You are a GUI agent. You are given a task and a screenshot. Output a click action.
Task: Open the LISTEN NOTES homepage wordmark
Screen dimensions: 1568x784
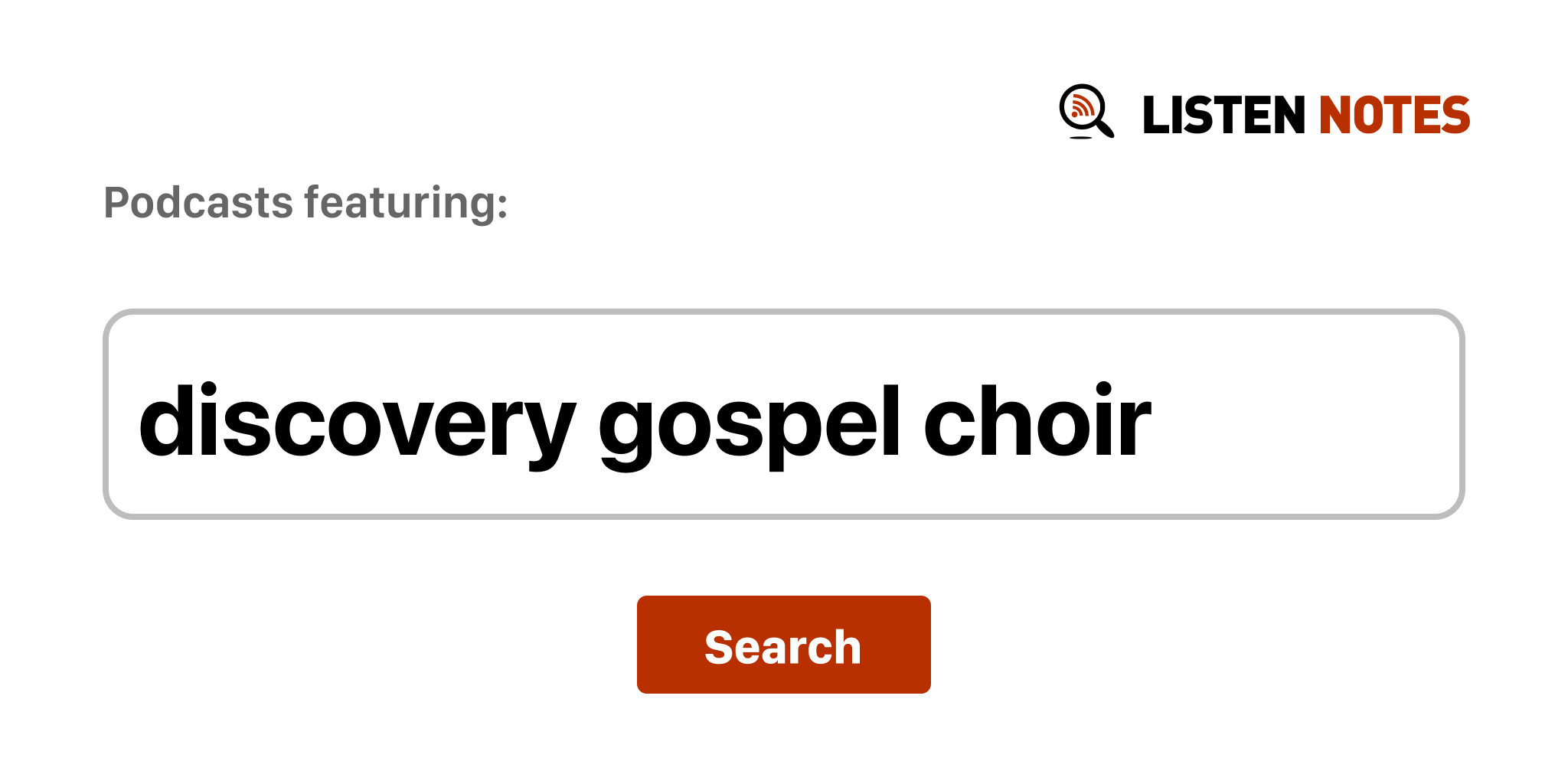point(1305,116)
